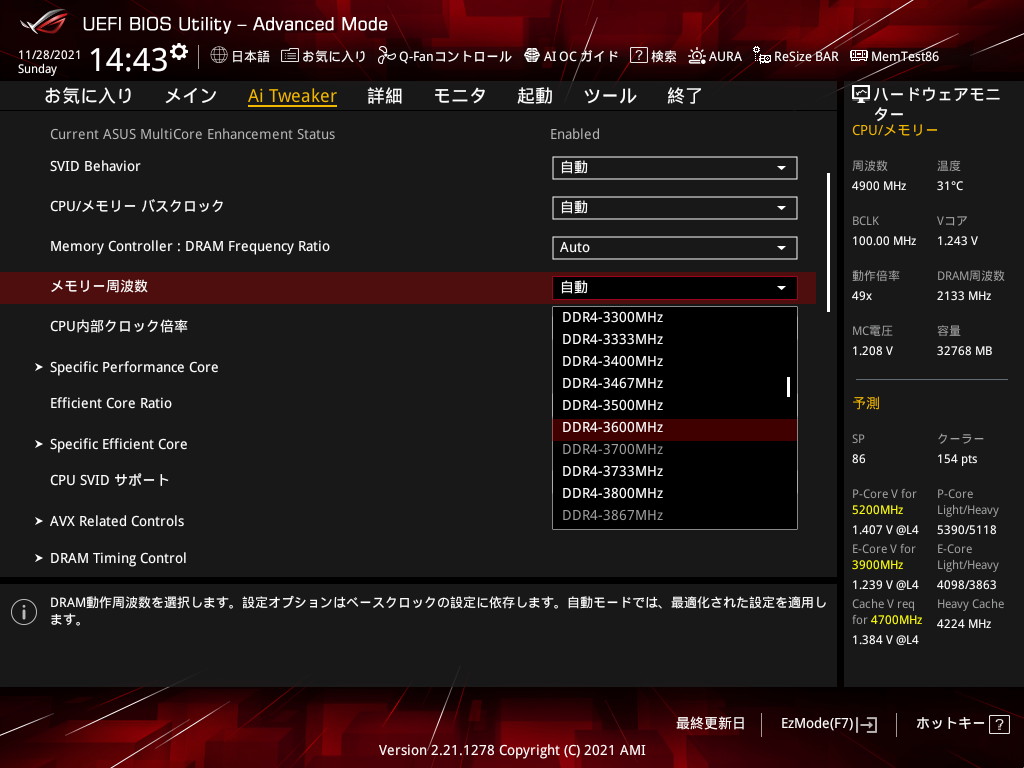This screenshot has width=1024, height=768.
Task: Switch to お気に入り tab
Action: point(88,96)
